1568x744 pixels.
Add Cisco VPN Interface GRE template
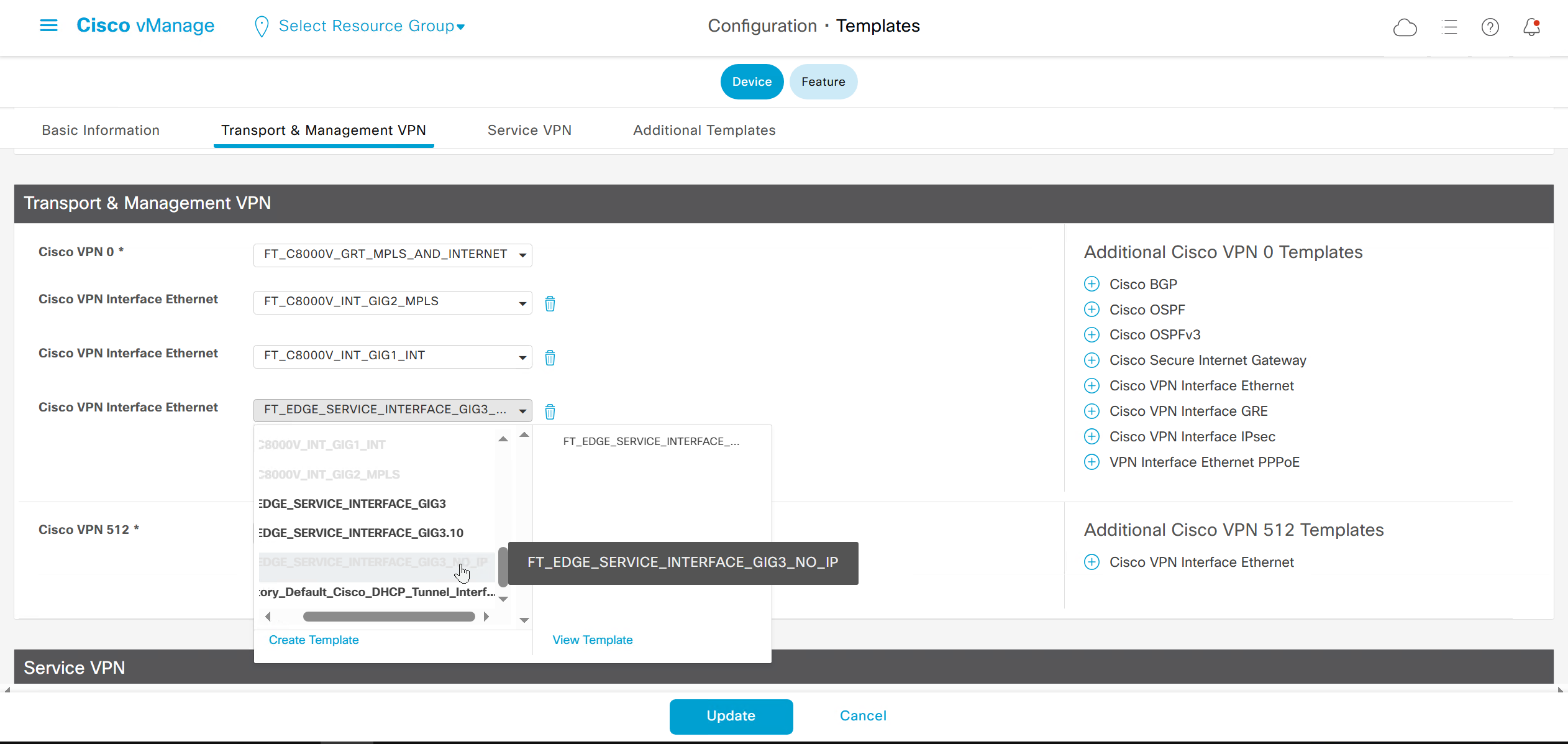click(1092, 411)
